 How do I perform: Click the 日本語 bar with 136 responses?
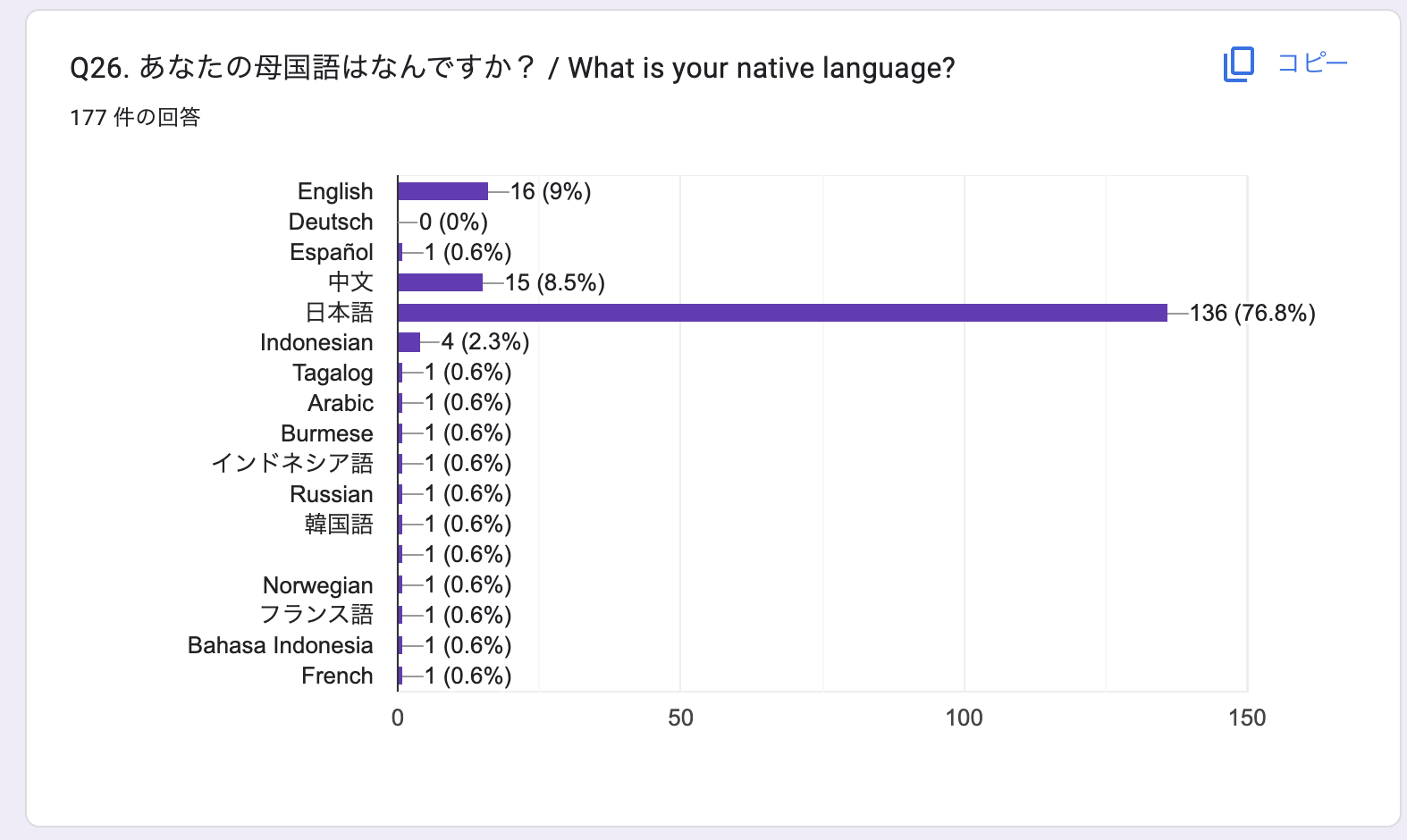pyautogui.click(x=783, y=313)
